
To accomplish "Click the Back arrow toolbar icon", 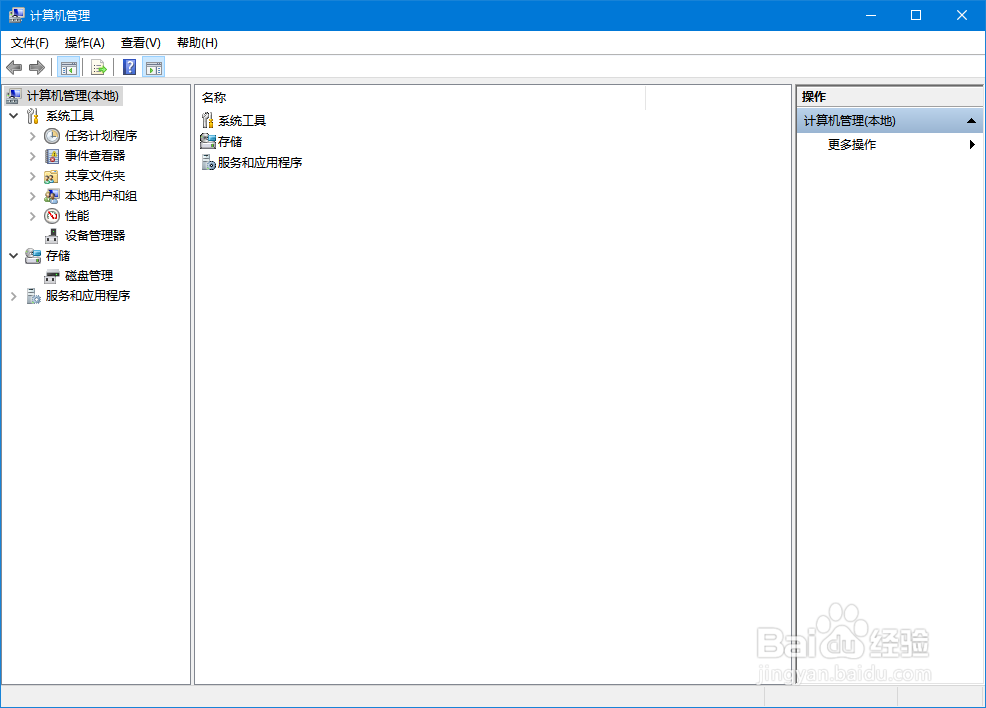I will coord(14,67).
